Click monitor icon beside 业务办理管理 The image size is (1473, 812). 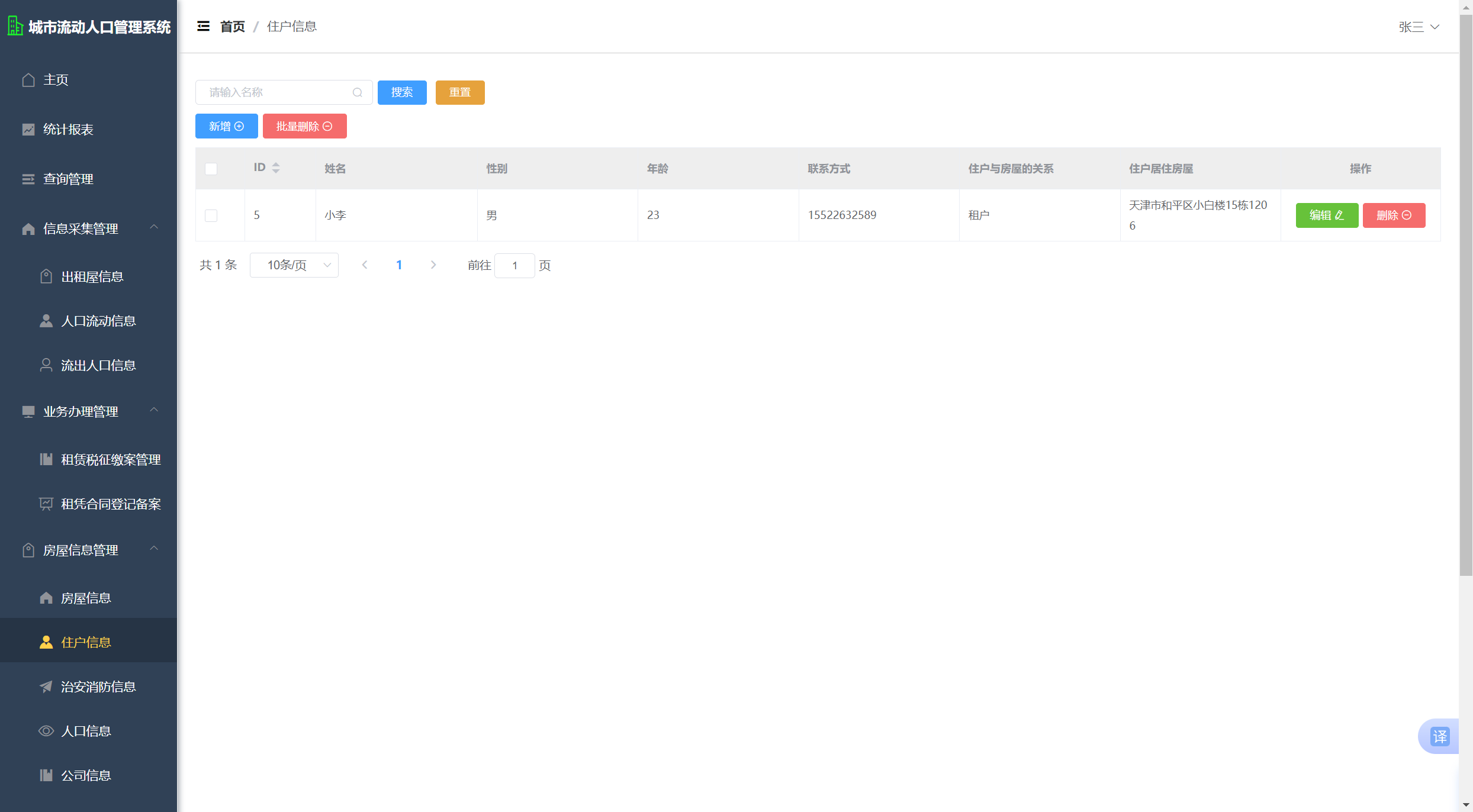tap(28, 412)
